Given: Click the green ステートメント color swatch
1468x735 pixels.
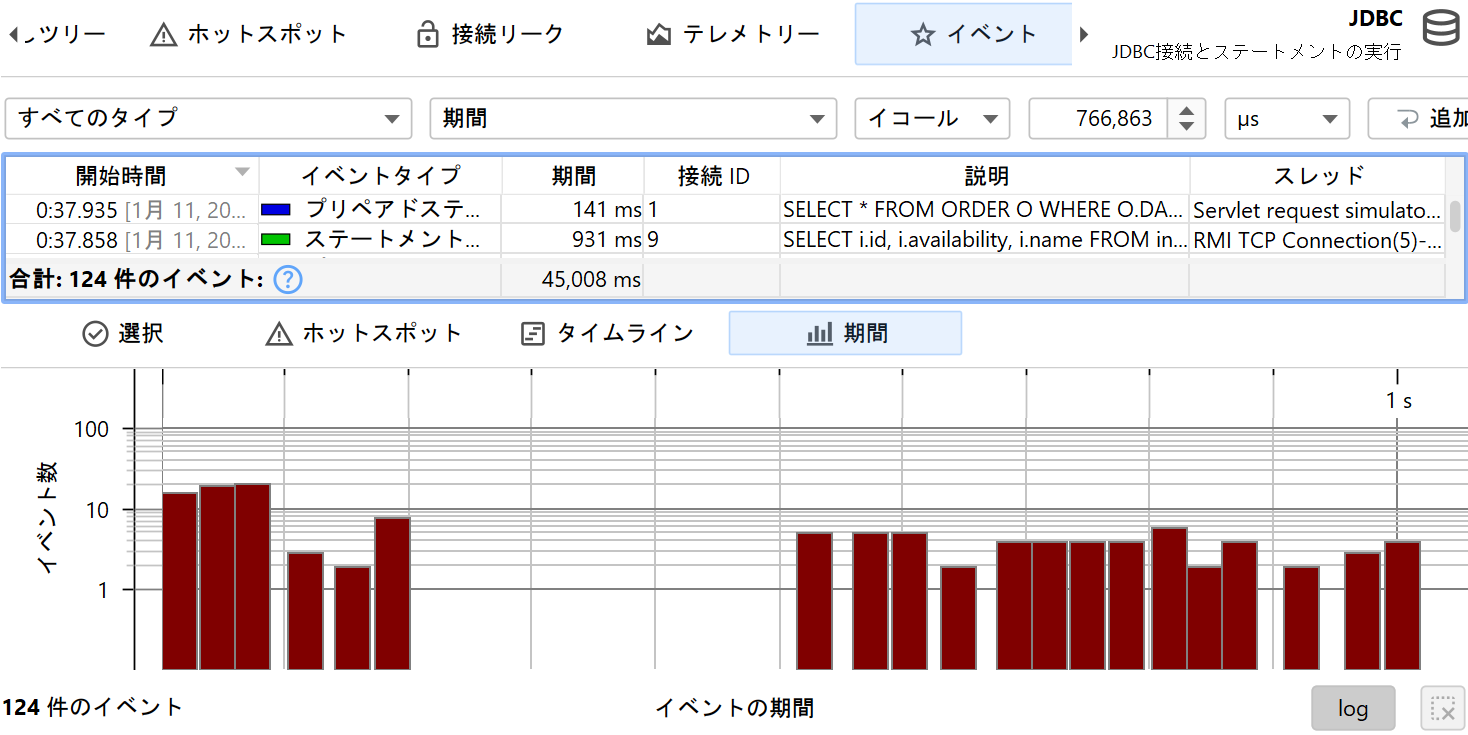Looking at the screenshot, I should [275, 240].
